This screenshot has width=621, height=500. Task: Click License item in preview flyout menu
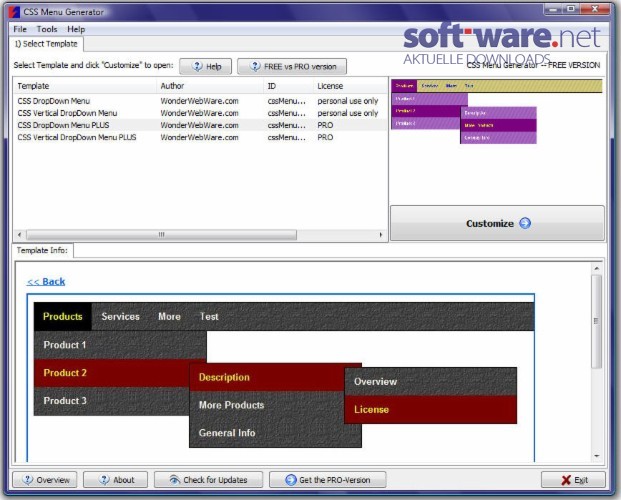[431, 410]
